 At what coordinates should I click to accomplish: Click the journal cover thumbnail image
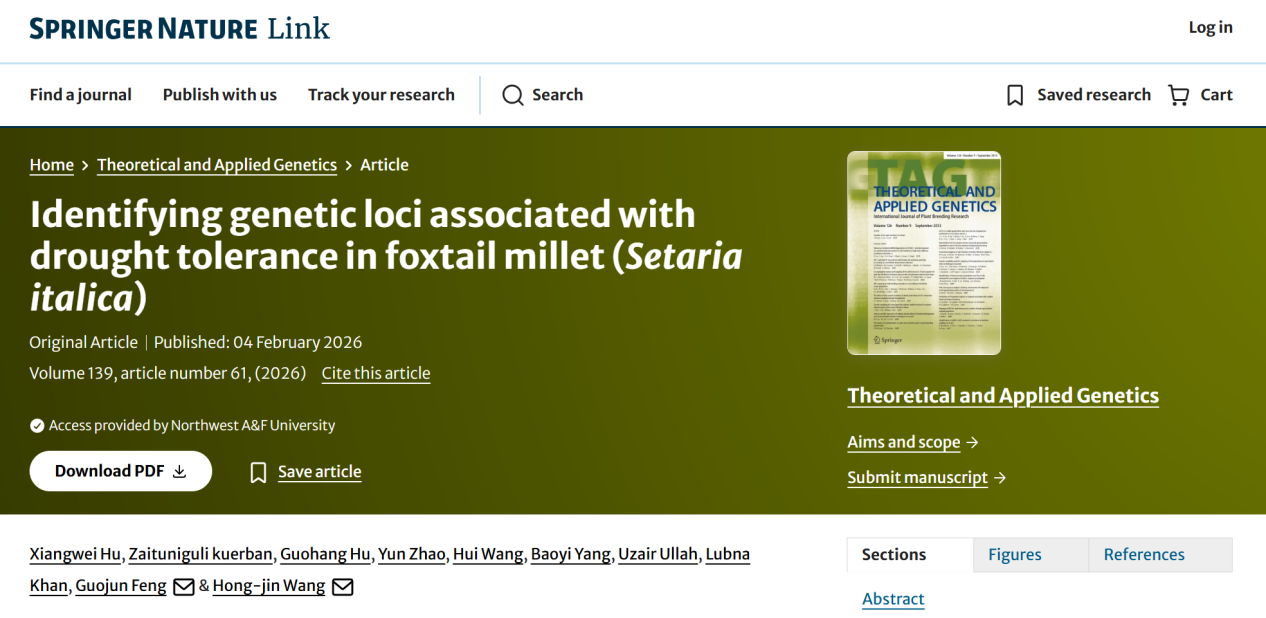coord(923,253)
